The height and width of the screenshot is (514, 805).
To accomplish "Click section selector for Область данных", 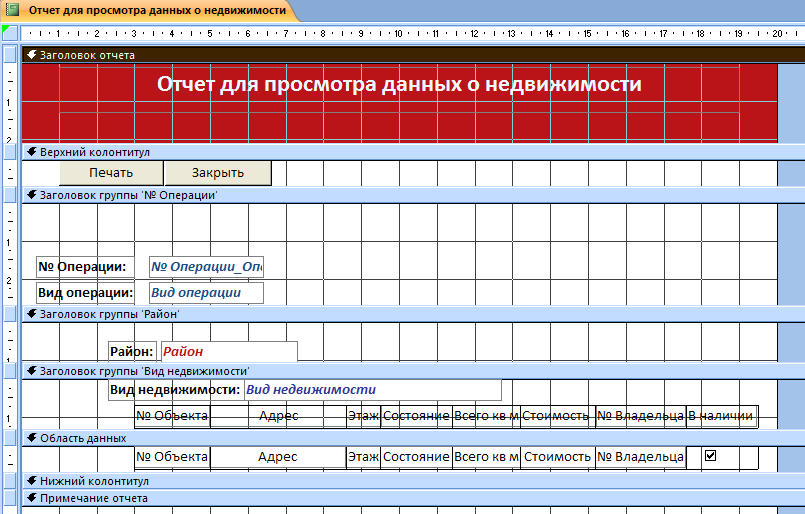I will click(x=10, y=438).
